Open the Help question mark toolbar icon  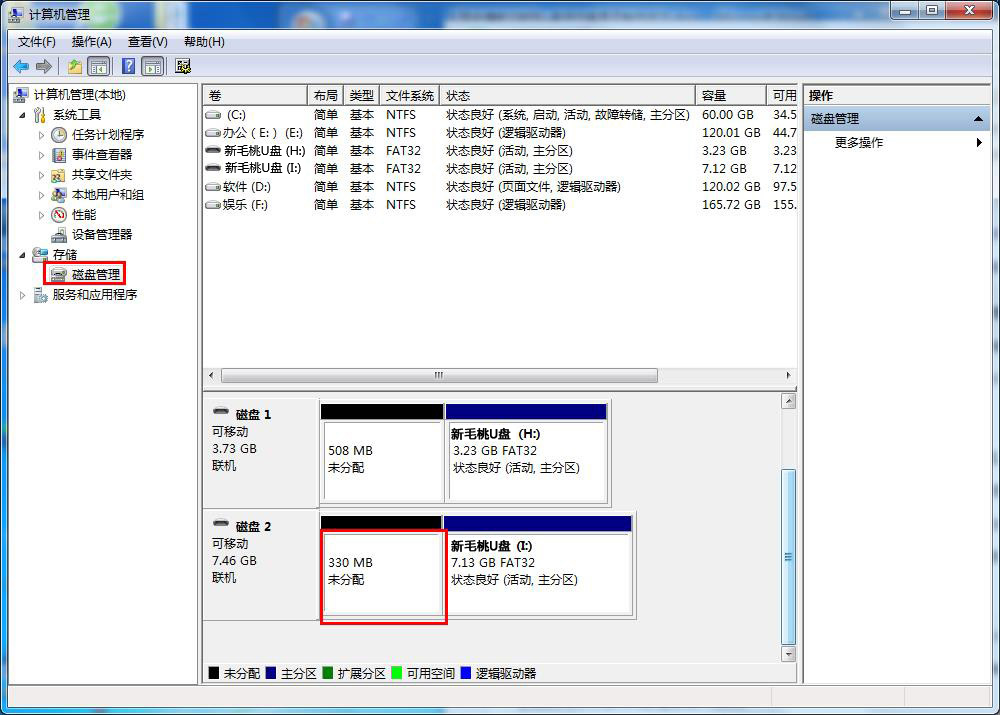pos(128,66)
